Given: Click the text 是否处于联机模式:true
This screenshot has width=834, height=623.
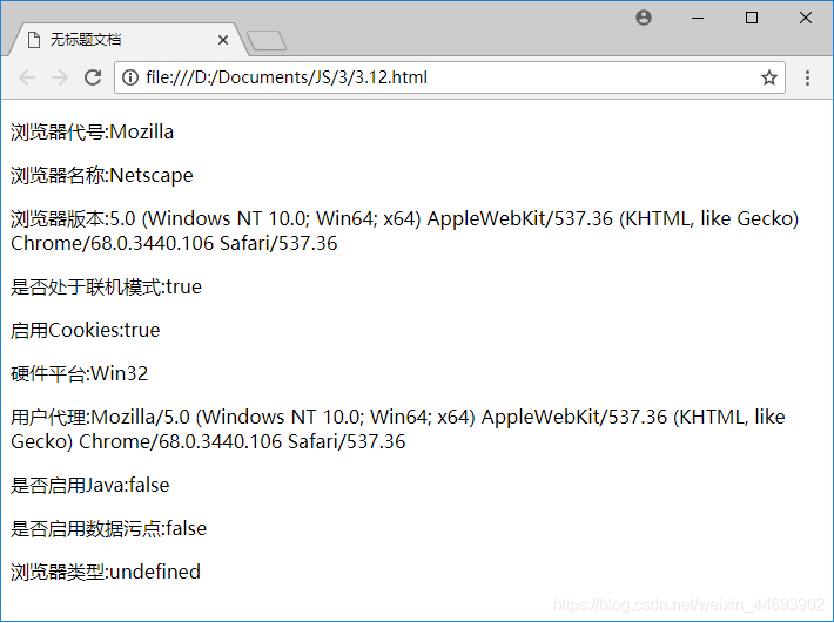Looking at the screenshot, I should pos(106,287).
